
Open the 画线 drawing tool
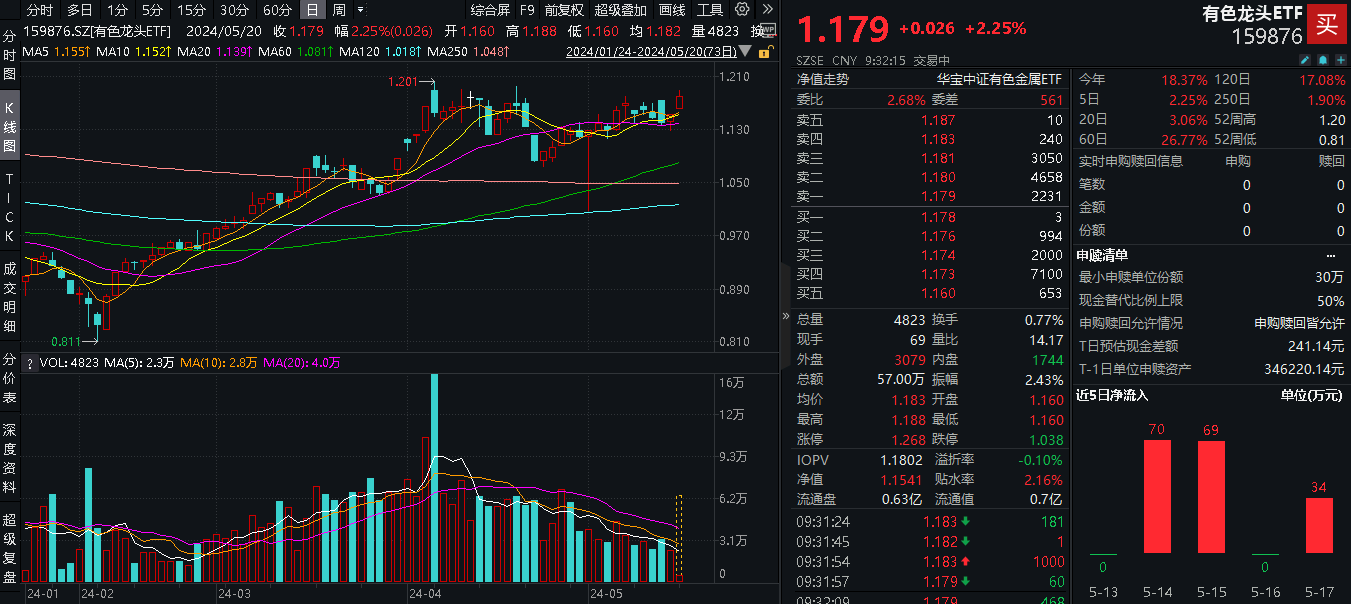tap(673, 10)
